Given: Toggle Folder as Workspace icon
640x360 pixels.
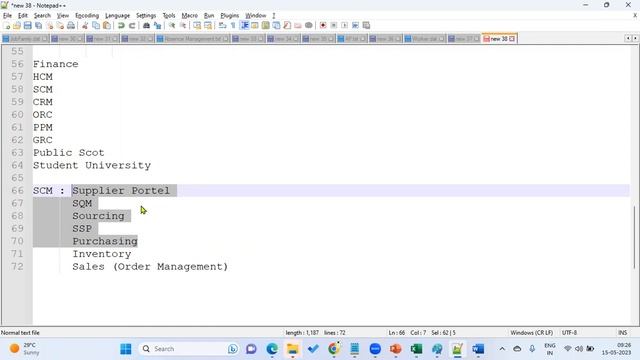Looking at the screenshot, I should click(x=298, y=25).
